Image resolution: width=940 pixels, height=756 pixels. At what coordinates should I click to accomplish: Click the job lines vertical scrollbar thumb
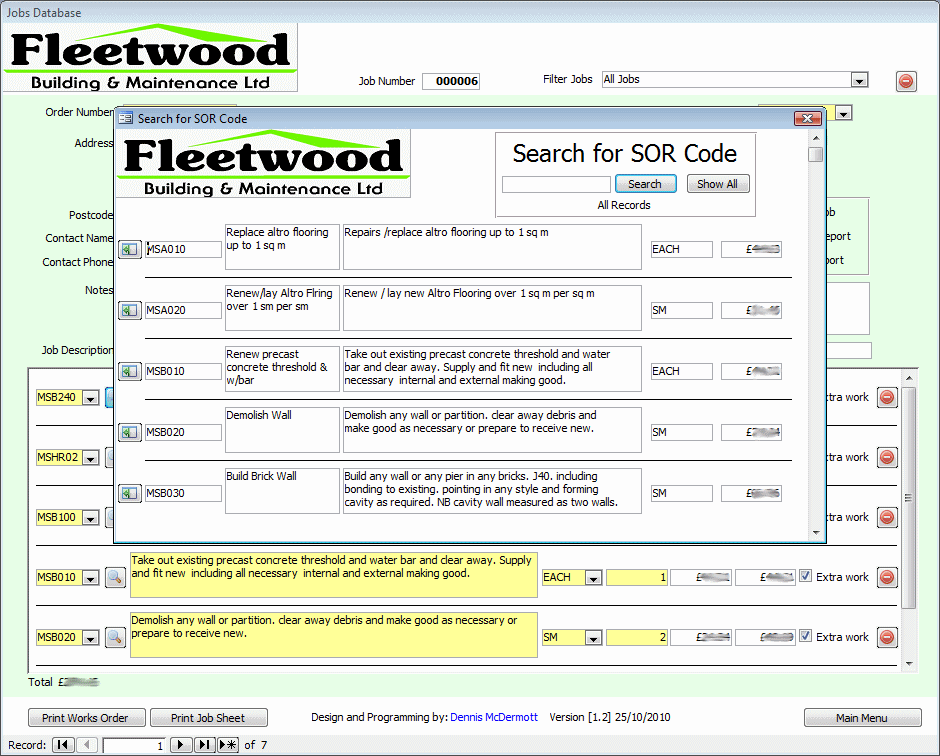(909, 498)
